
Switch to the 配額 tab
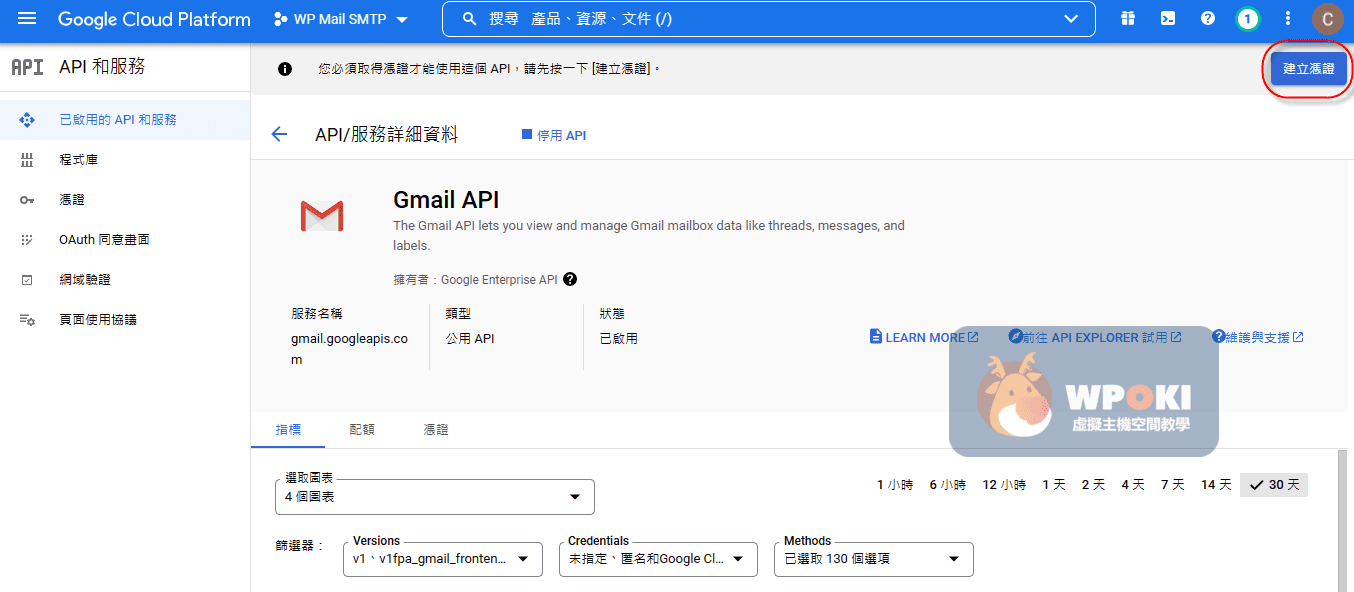pos(362,429)
